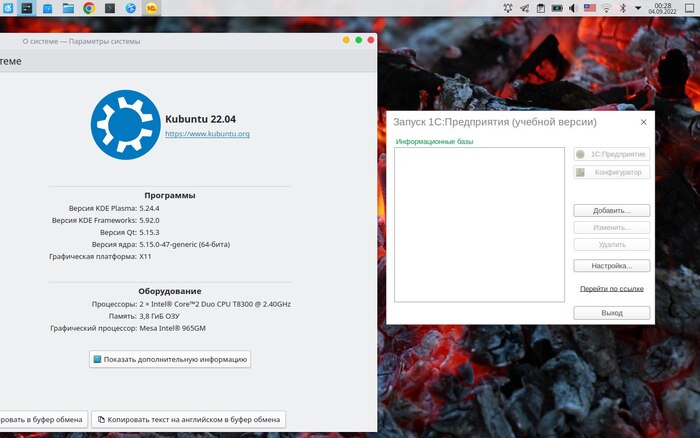Click the 1C launcher title text
This screenshot has height=438, width=700.
click(495, 122)
